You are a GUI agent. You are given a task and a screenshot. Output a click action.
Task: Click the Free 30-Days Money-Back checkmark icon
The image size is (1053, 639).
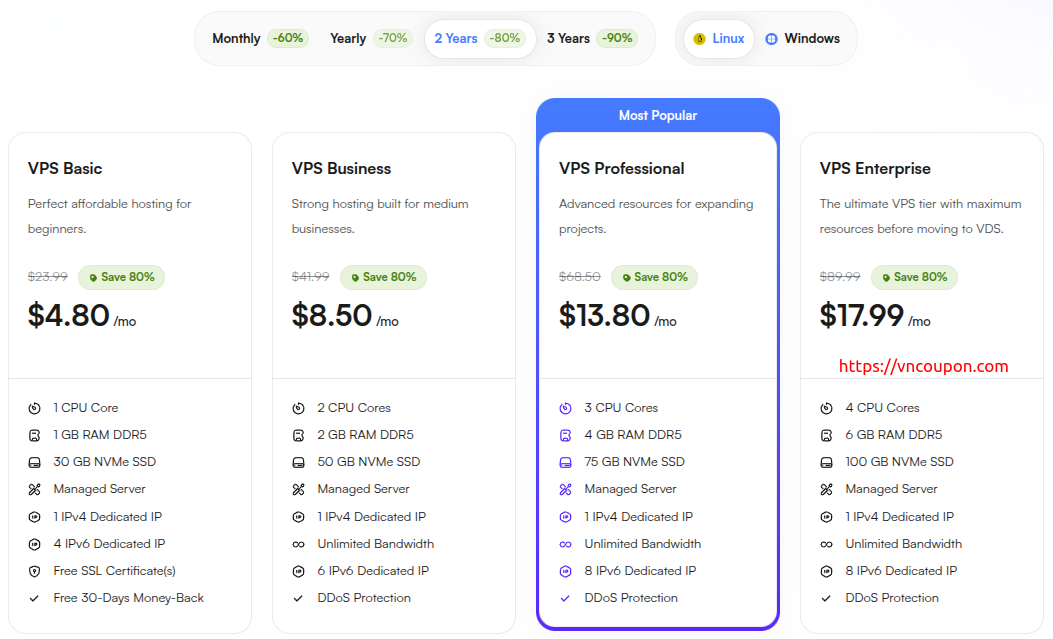[x=34, y=598]
